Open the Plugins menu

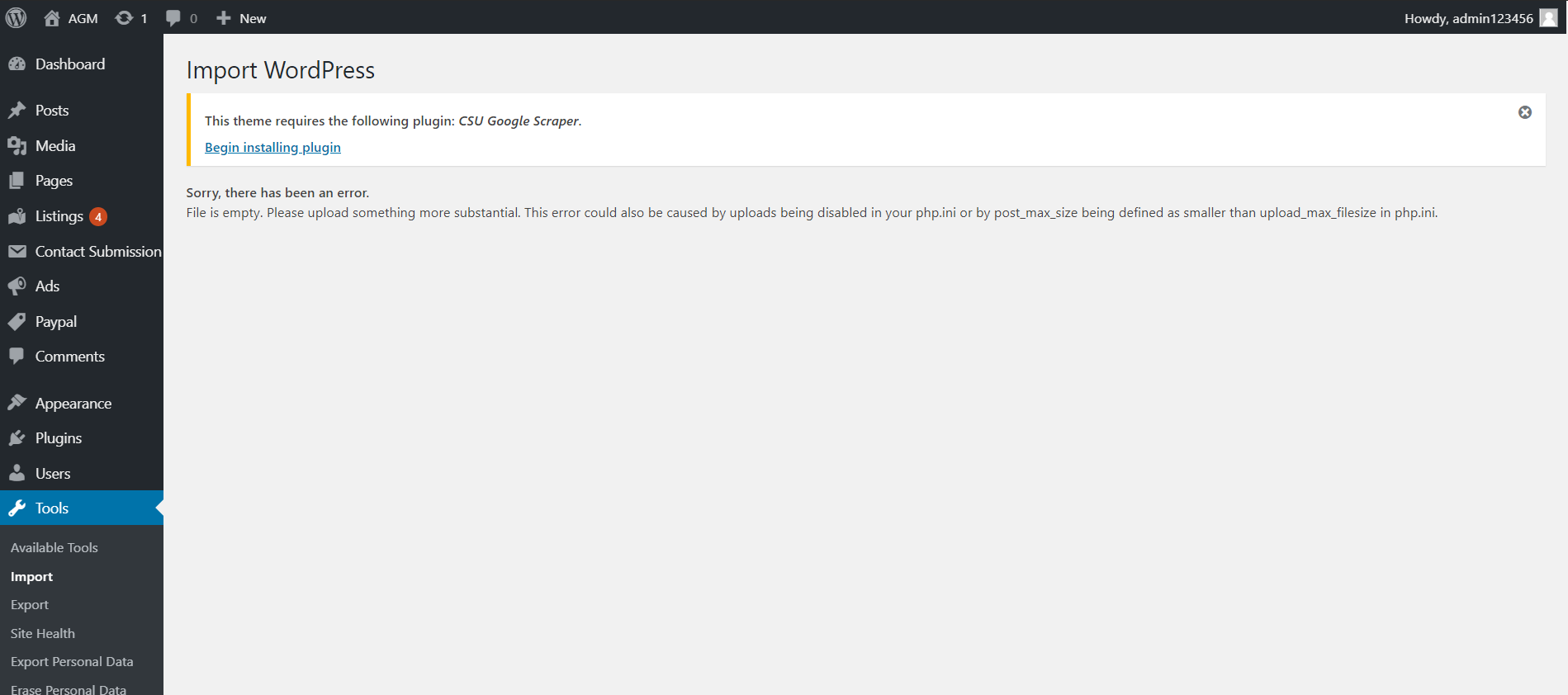(x=82, y=438)
